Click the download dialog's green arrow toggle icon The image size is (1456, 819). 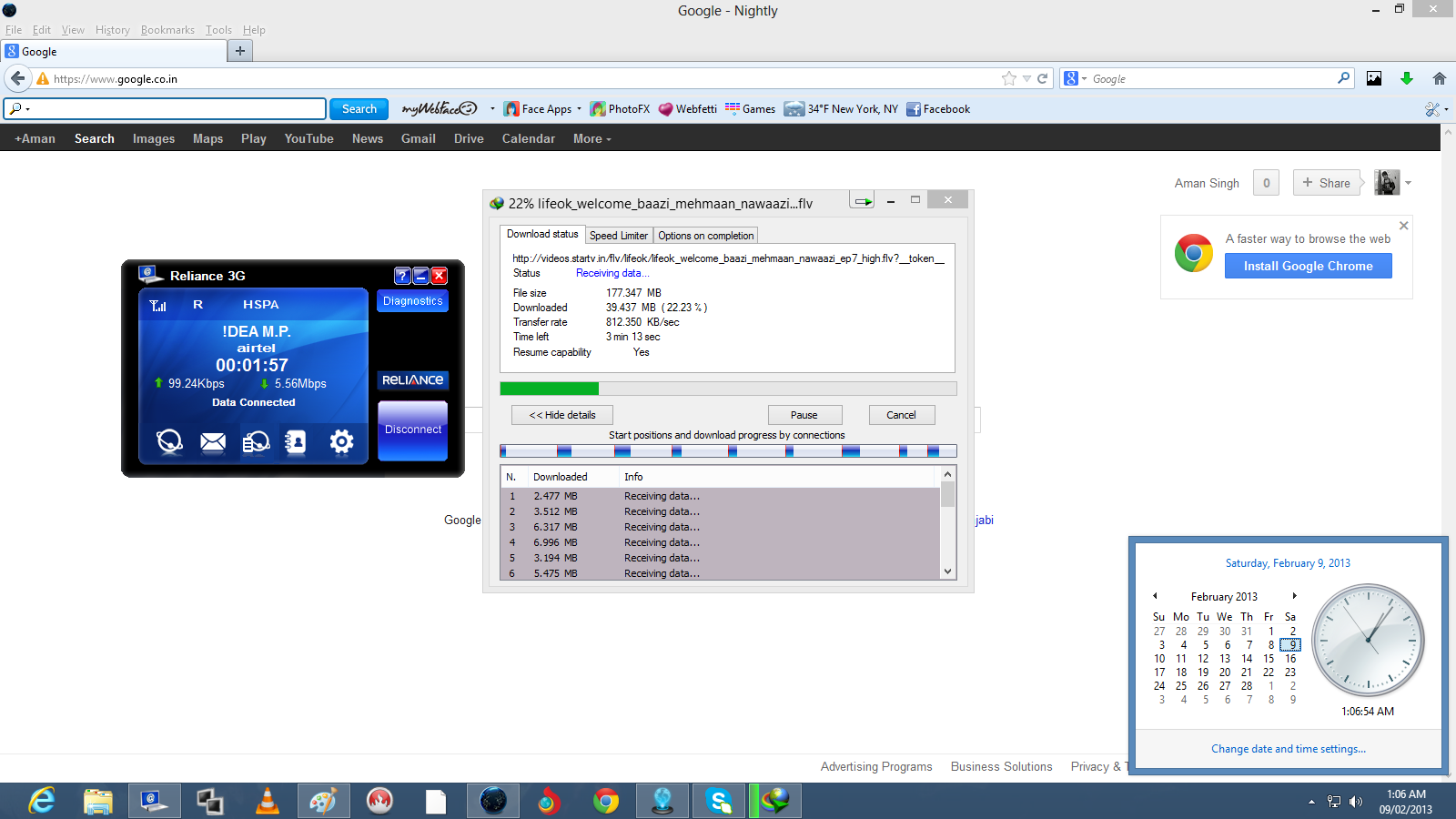click(x=862, y=200)
